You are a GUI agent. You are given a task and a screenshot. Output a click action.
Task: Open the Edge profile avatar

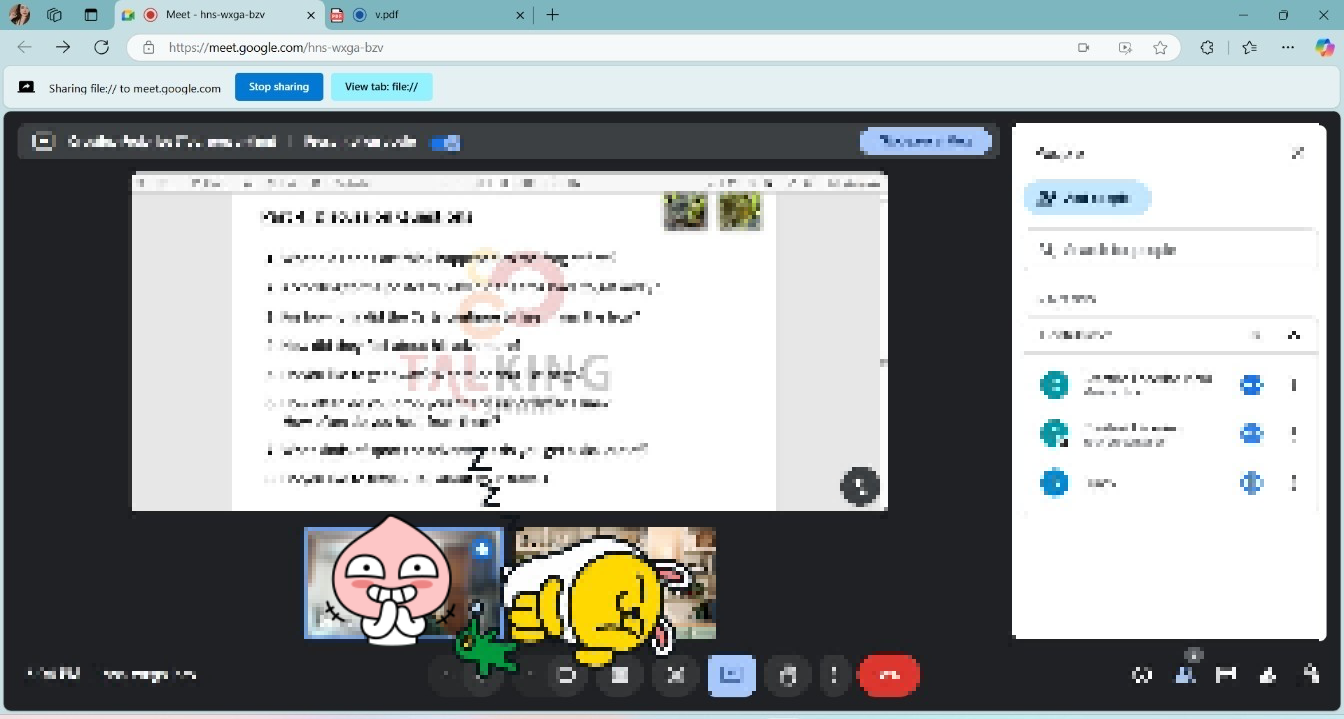tap(19, 15)
